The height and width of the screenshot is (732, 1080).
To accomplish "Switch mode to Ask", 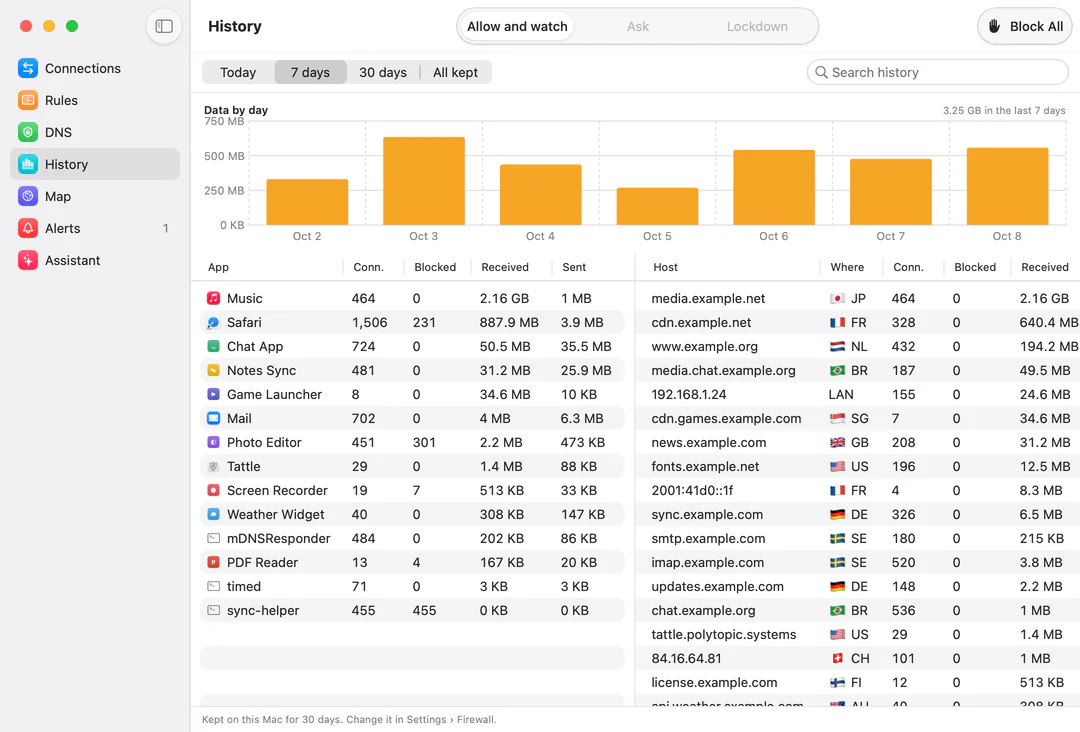I will tap(638, 26).
